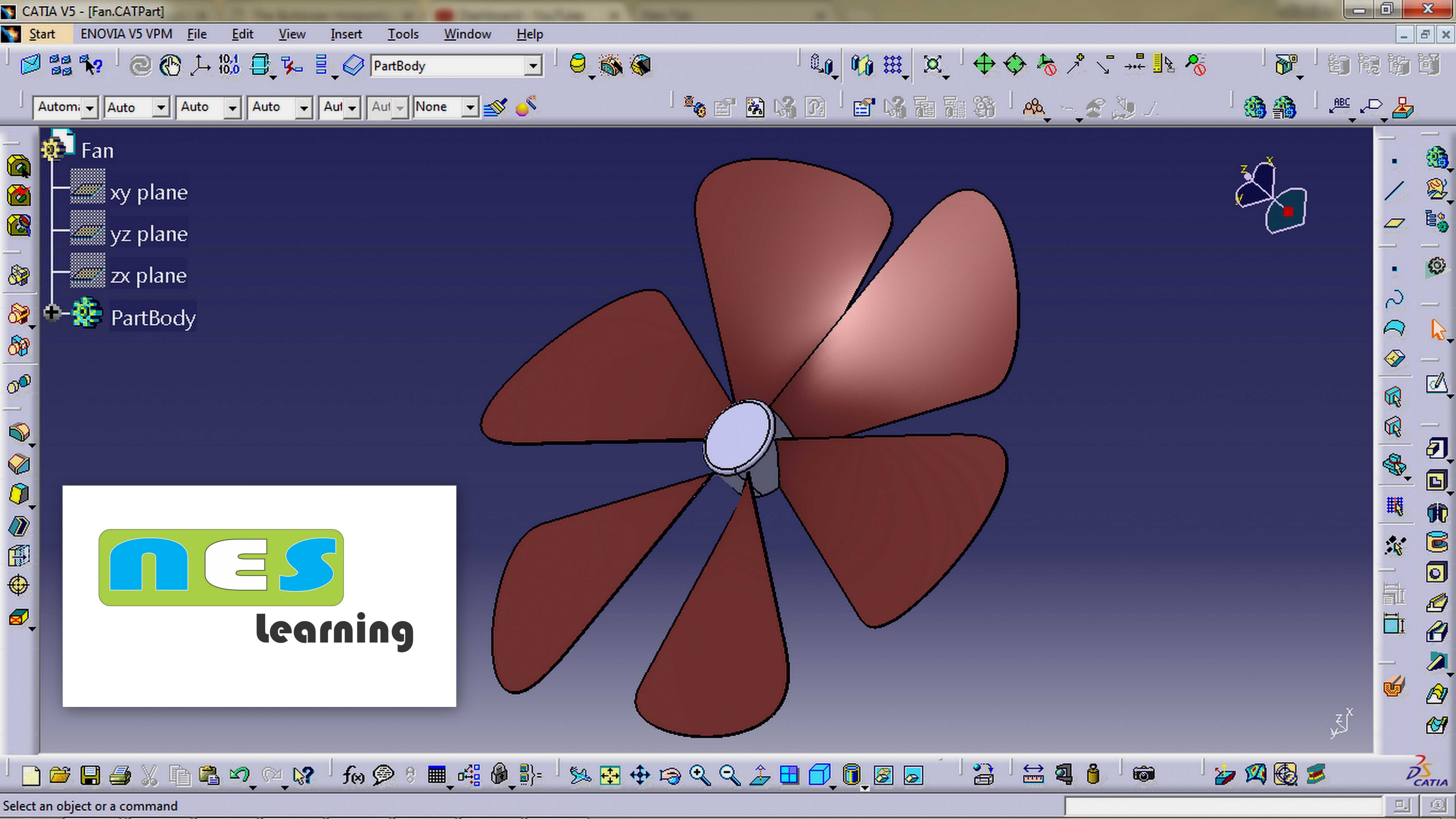Undo the last action

[x=240, y=775]
